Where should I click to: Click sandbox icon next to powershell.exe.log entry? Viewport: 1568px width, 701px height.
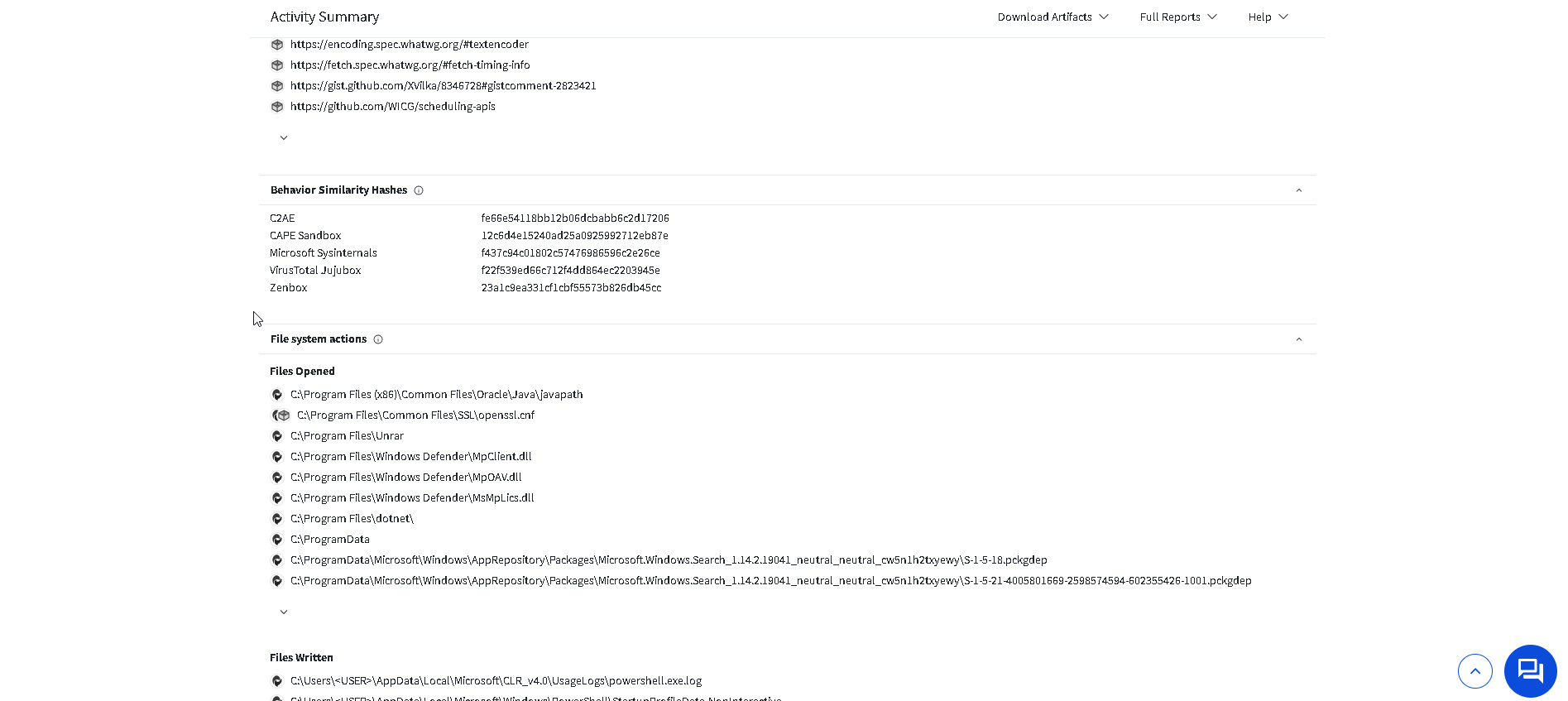(x=277, y=681)
